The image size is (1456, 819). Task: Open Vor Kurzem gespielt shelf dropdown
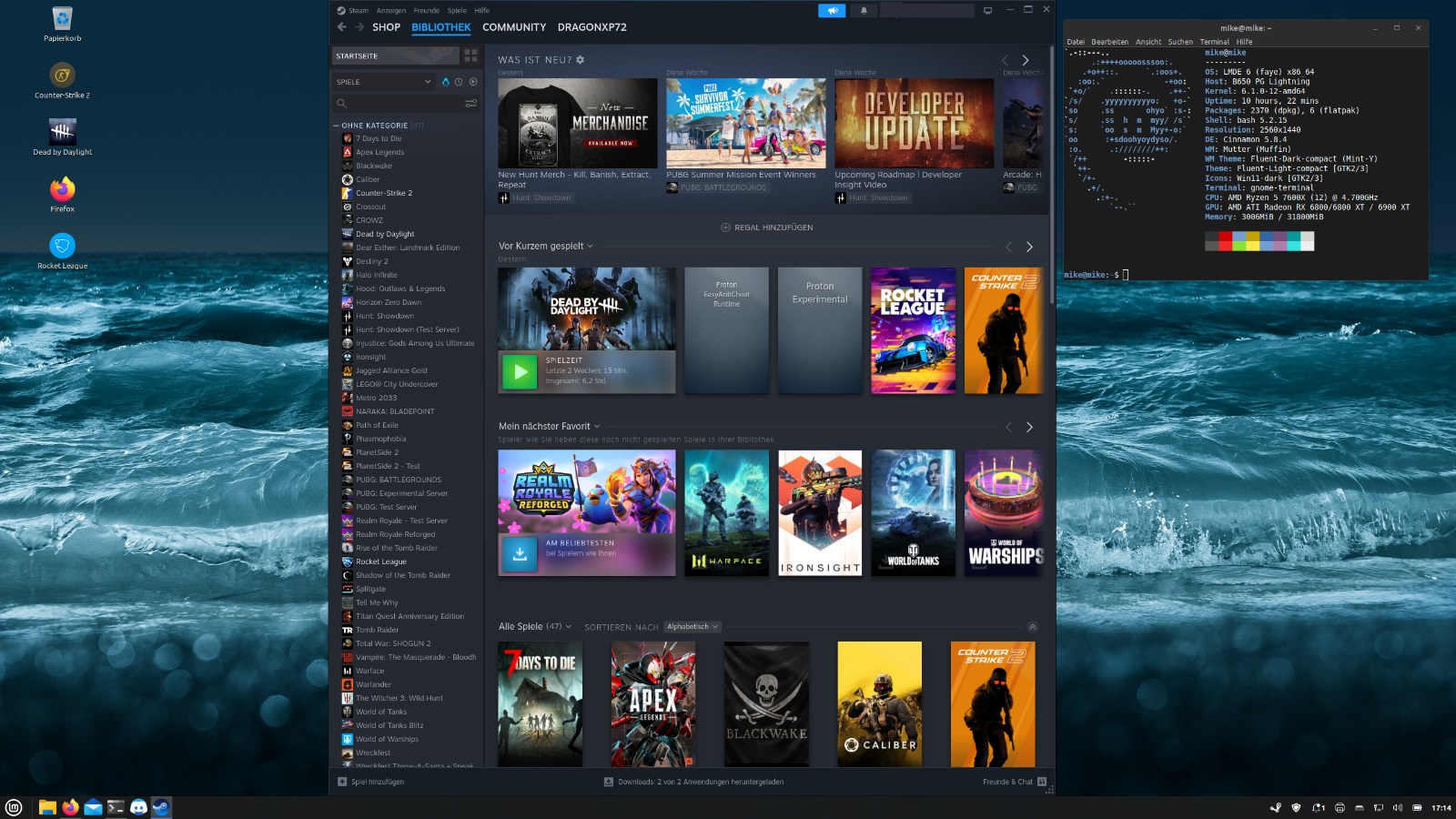[590, 247]
